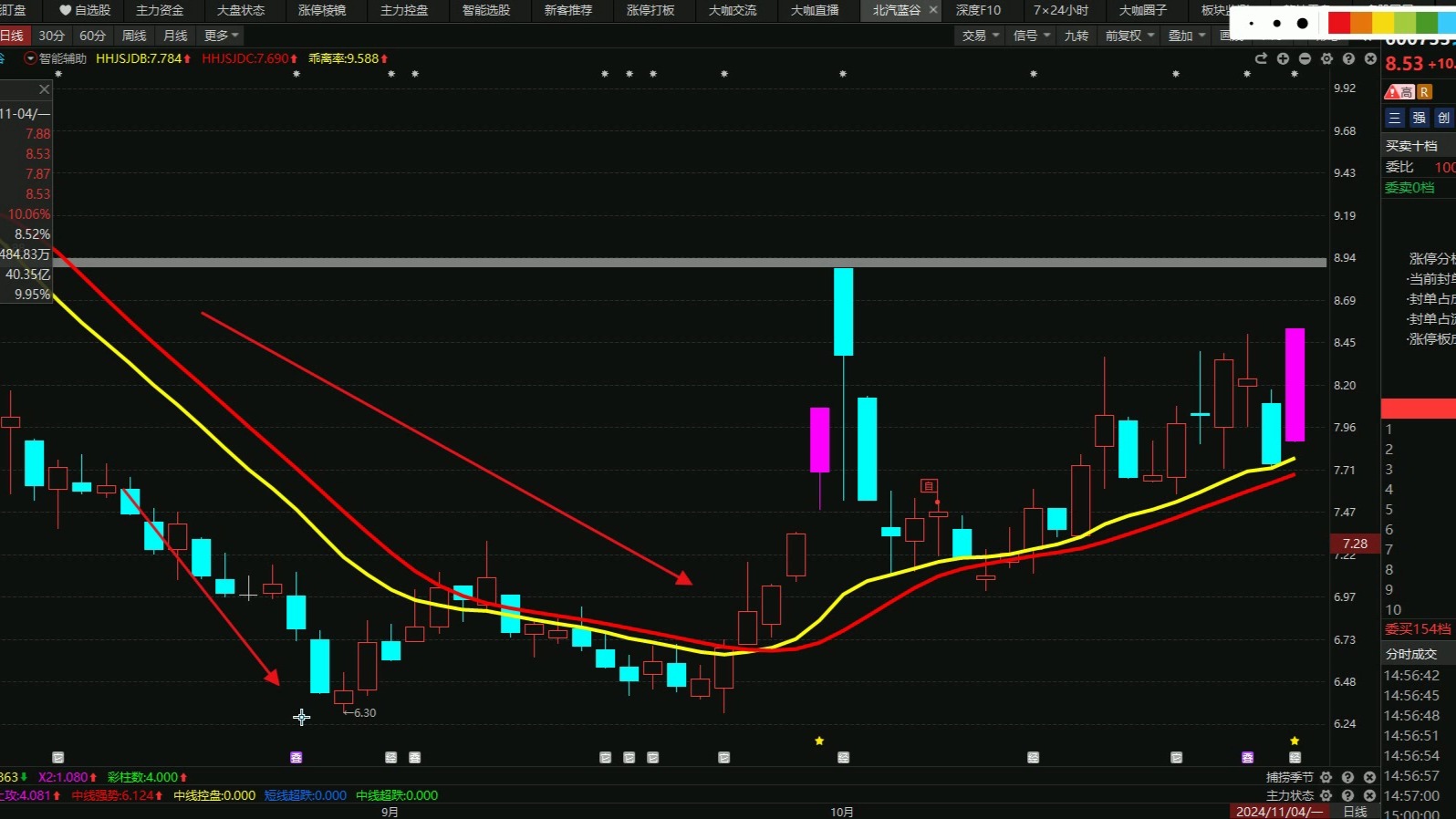Select the smallest pen dot size
The image size is (1456, 819).
1252,24
